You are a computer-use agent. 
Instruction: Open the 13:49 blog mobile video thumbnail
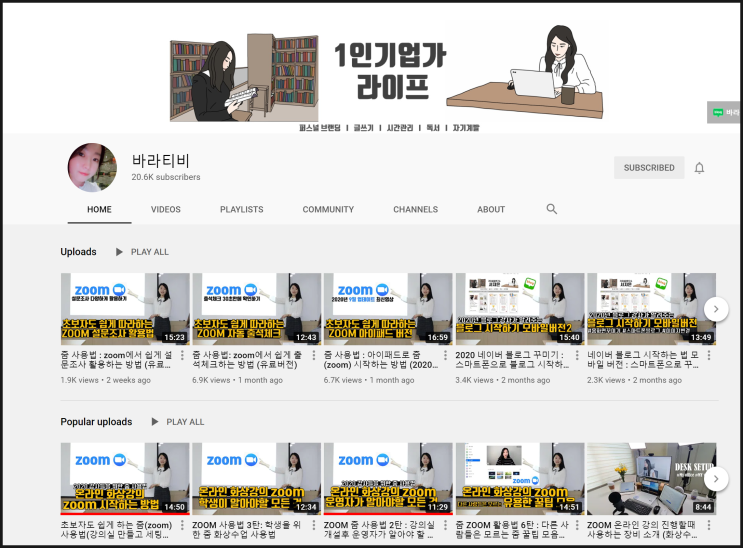click(x=652, y=309)
